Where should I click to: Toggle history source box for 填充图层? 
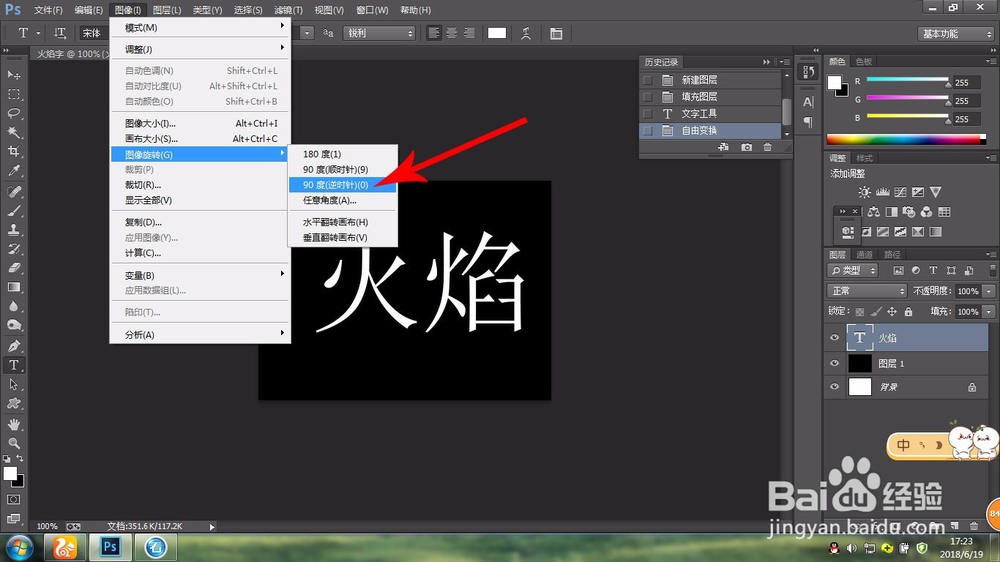(647, 97)
